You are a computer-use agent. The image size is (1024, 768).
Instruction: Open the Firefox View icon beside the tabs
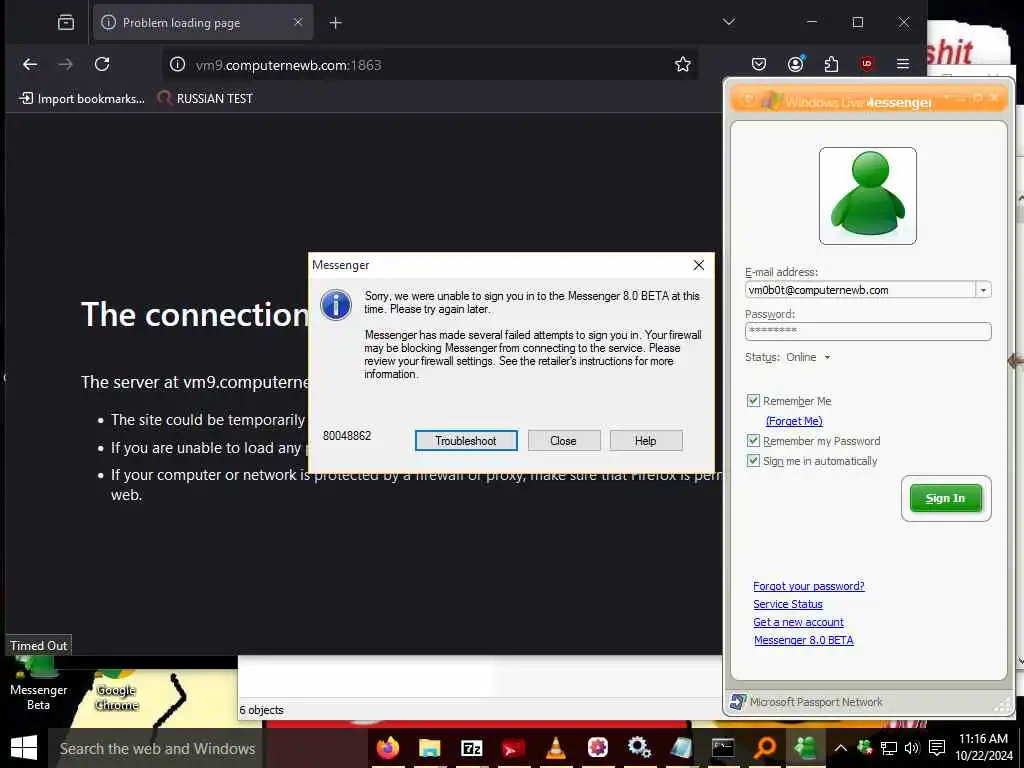pyautogui.click(x=66, y=23)
